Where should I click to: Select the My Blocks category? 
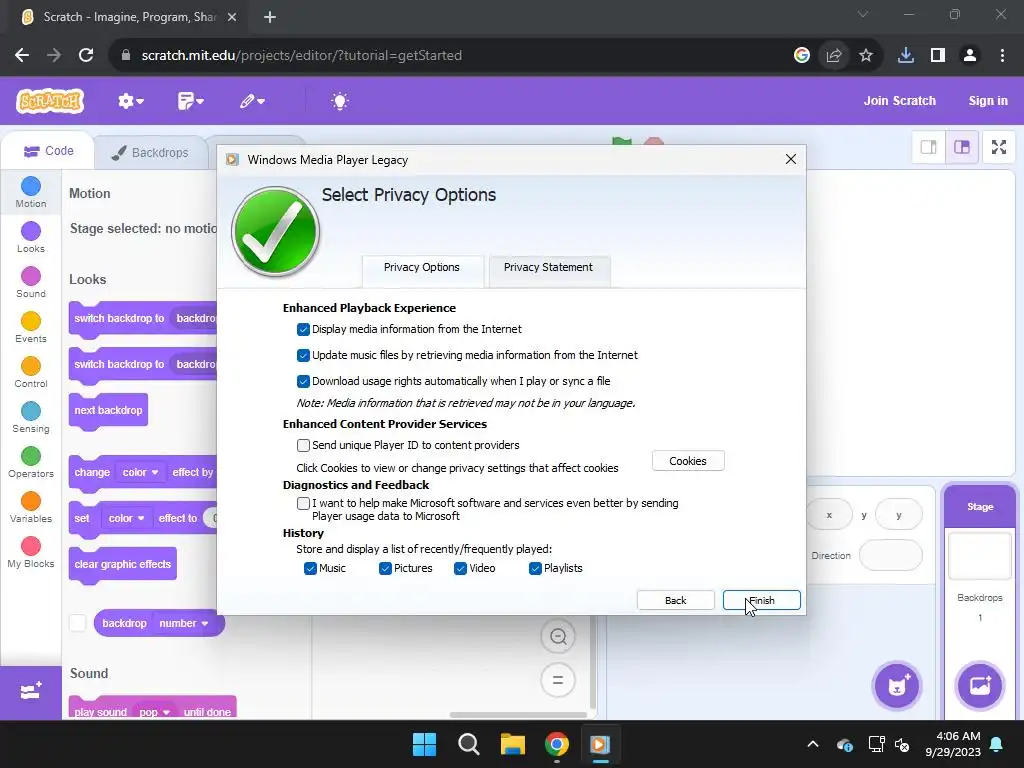31,553
